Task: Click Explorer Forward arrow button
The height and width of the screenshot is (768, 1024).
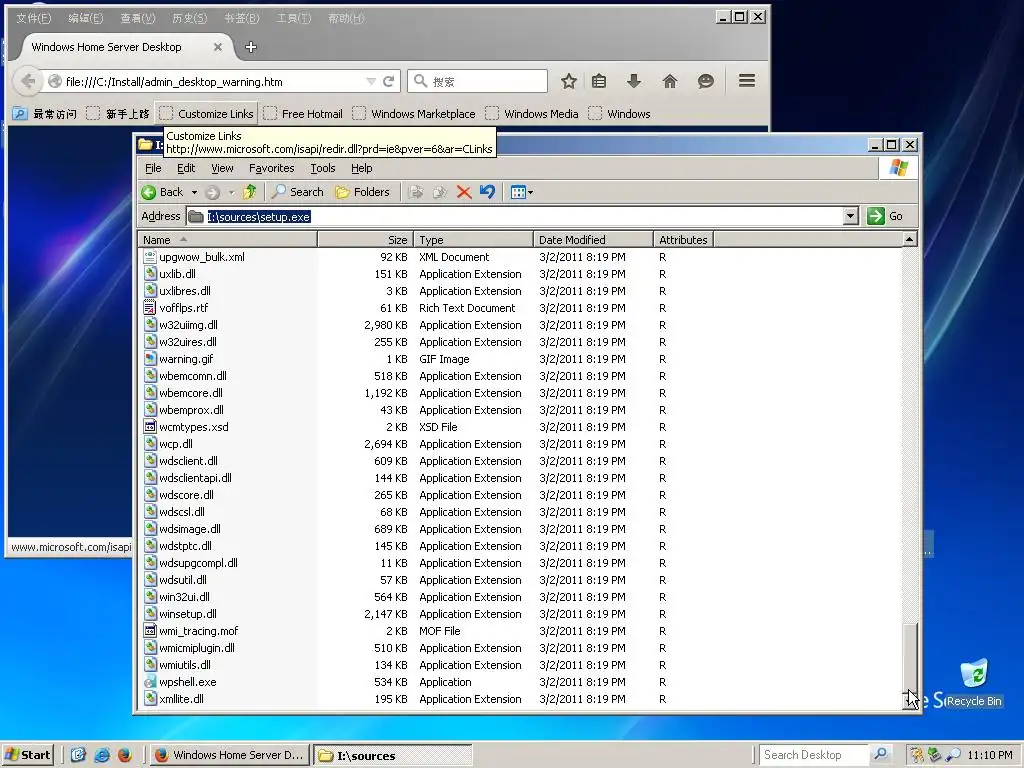Action: pyautogui.click(x=212, y=192)
